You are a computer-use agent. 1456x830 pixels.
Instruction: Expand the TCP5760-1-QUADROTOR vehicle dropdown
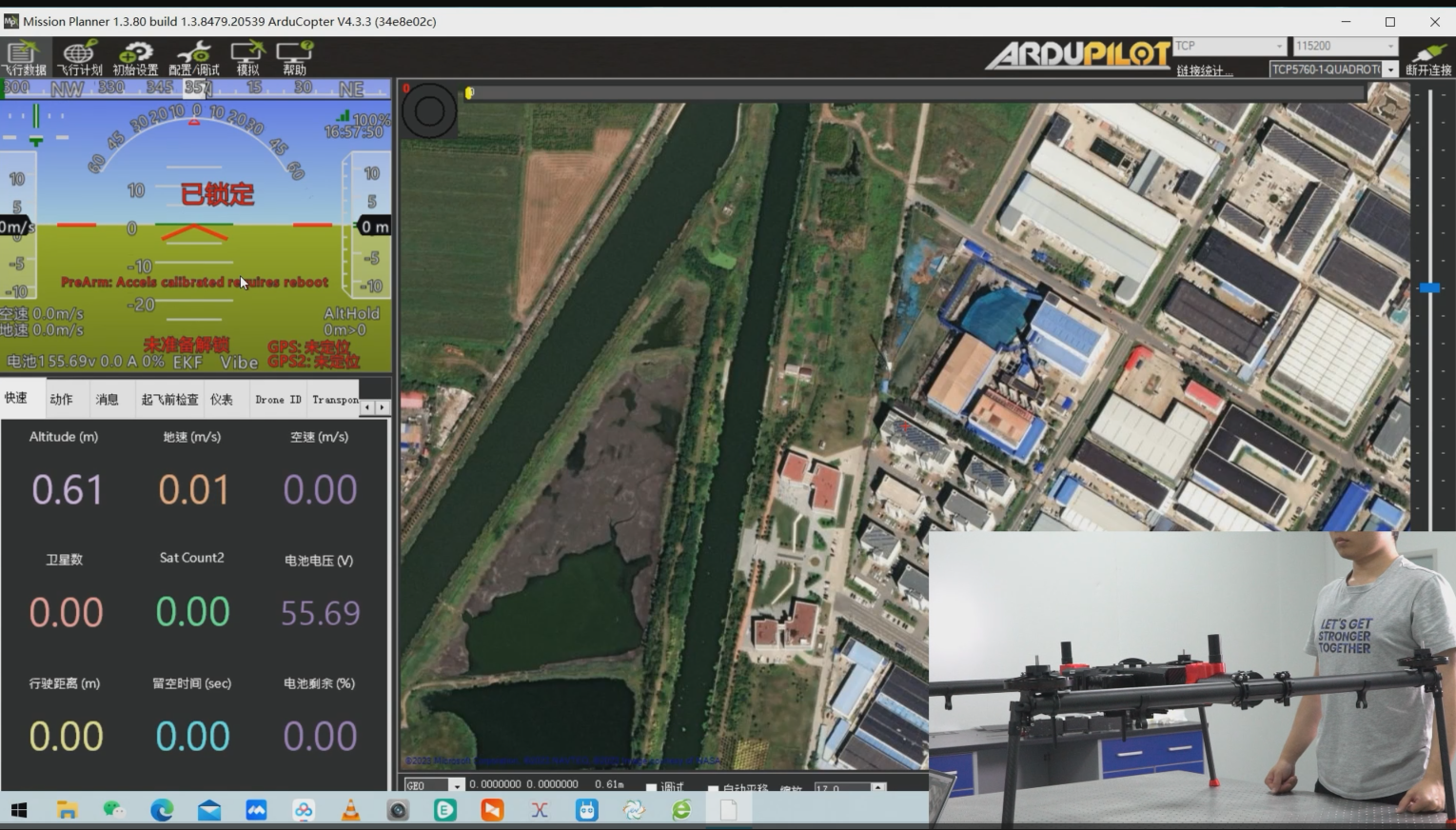click(x=1390, y=69)
